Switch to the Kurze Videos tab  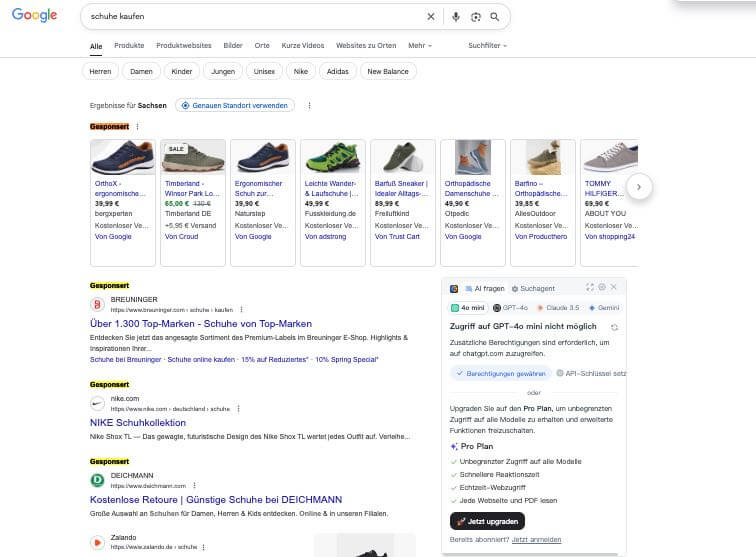(303, 45)
